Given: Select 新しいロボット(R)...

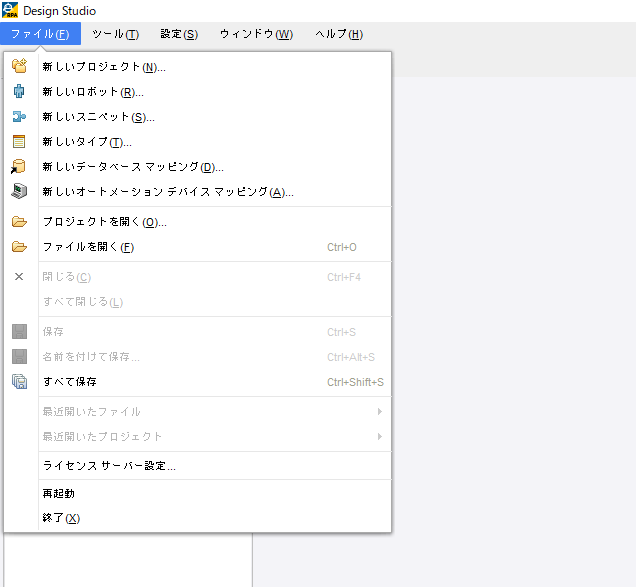Looking at the screenshot, I should tap(198, 92).
